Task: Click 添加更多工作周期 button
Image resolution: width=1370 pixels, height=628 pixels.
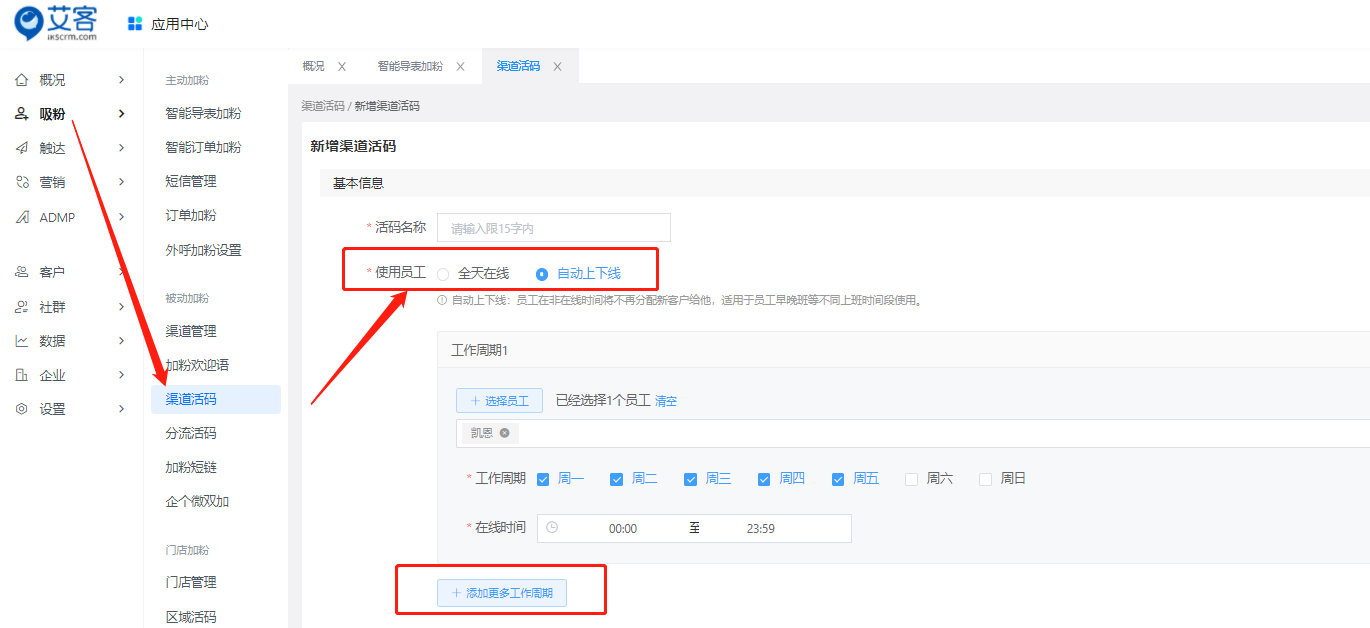Action: click(501, 593)
